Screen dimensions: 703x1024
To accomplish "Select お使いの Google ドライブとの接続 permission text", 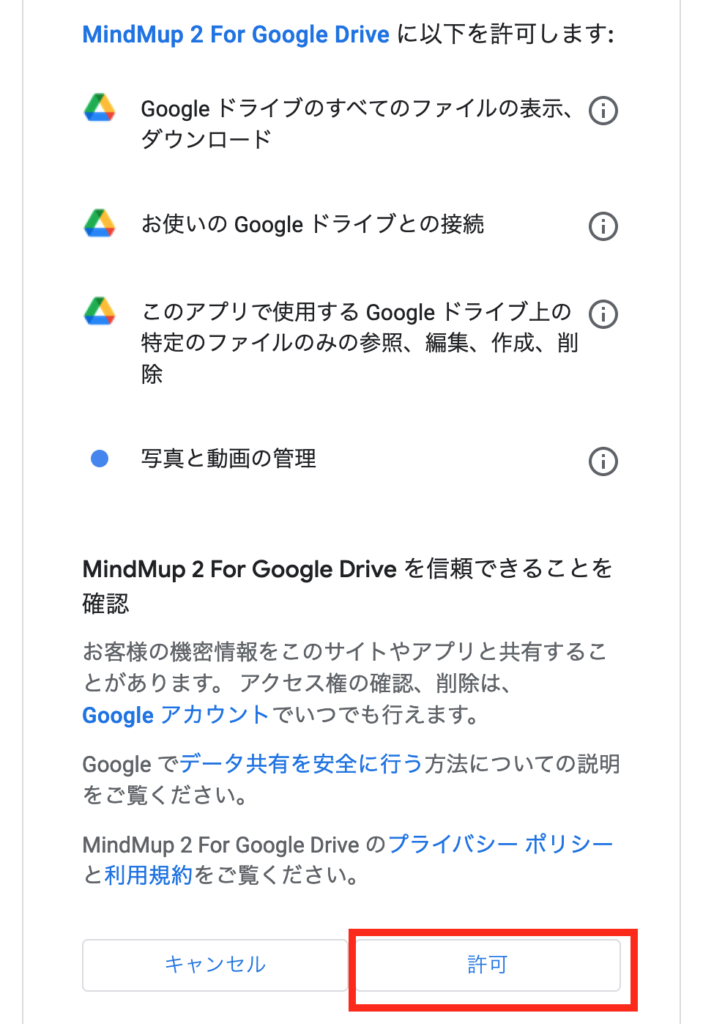I will 312,224.
